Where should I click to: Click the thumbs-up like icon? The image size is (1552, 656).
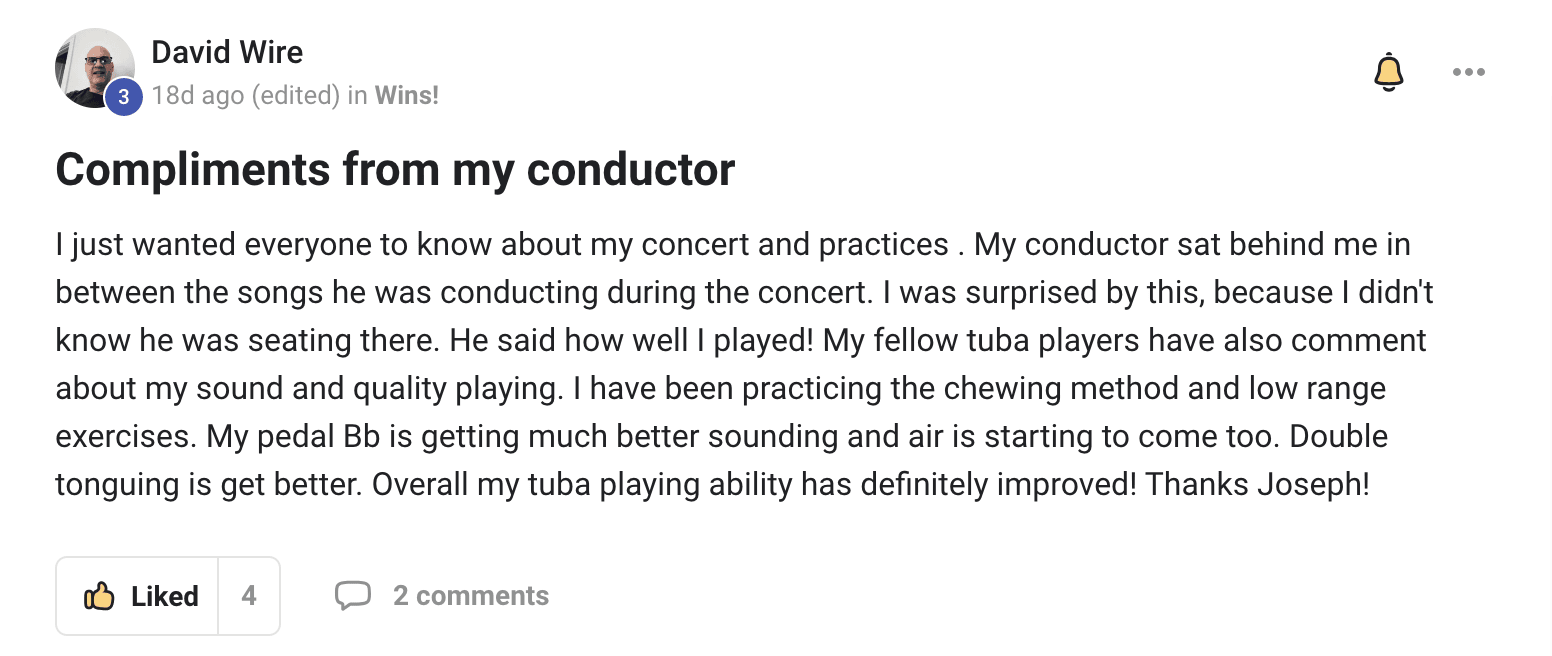(x=99, y=597)
